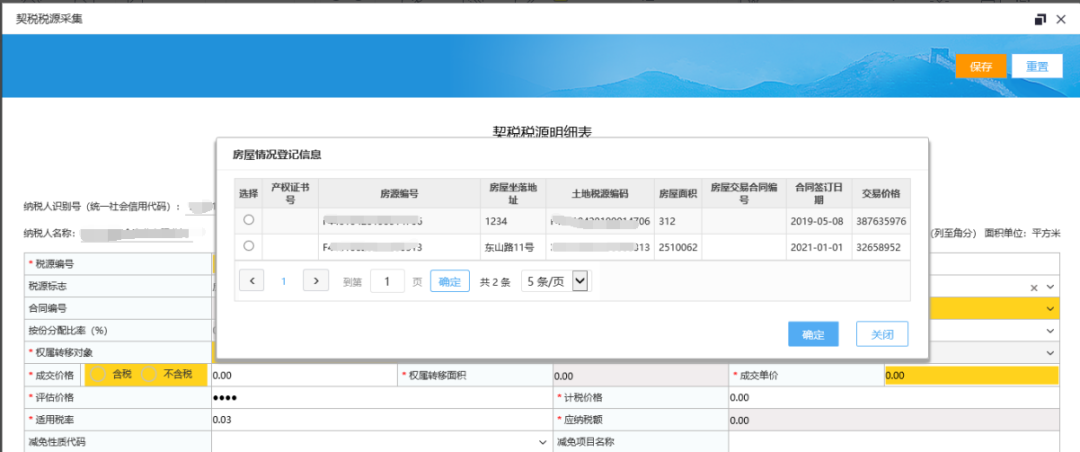Expand the 税源标志 dropdown arrow
This screenshot has width=1080, height=452.
(1050, 287)
